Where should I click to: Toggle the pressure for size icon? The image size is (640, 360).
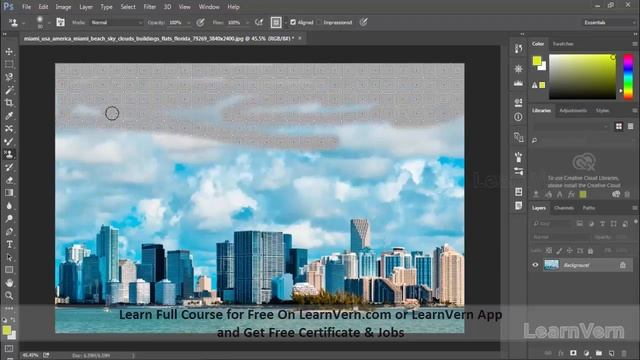pos(363,22)
